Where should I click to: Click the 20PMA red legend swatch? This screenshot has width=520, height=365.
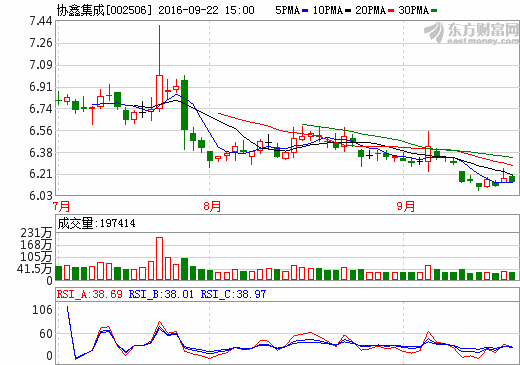391,11
